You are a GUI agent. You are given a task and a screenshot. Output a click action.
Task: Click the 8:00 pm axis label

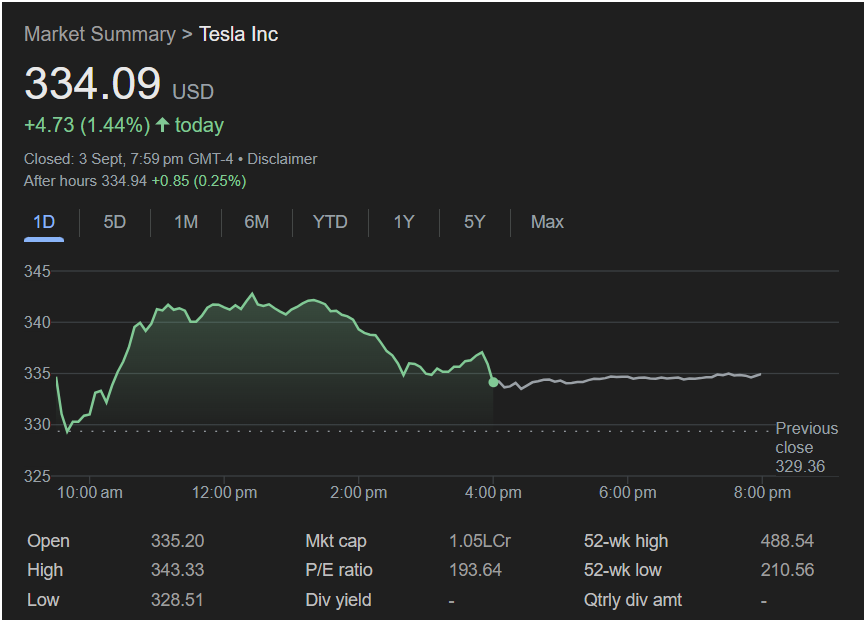(762, 493)
